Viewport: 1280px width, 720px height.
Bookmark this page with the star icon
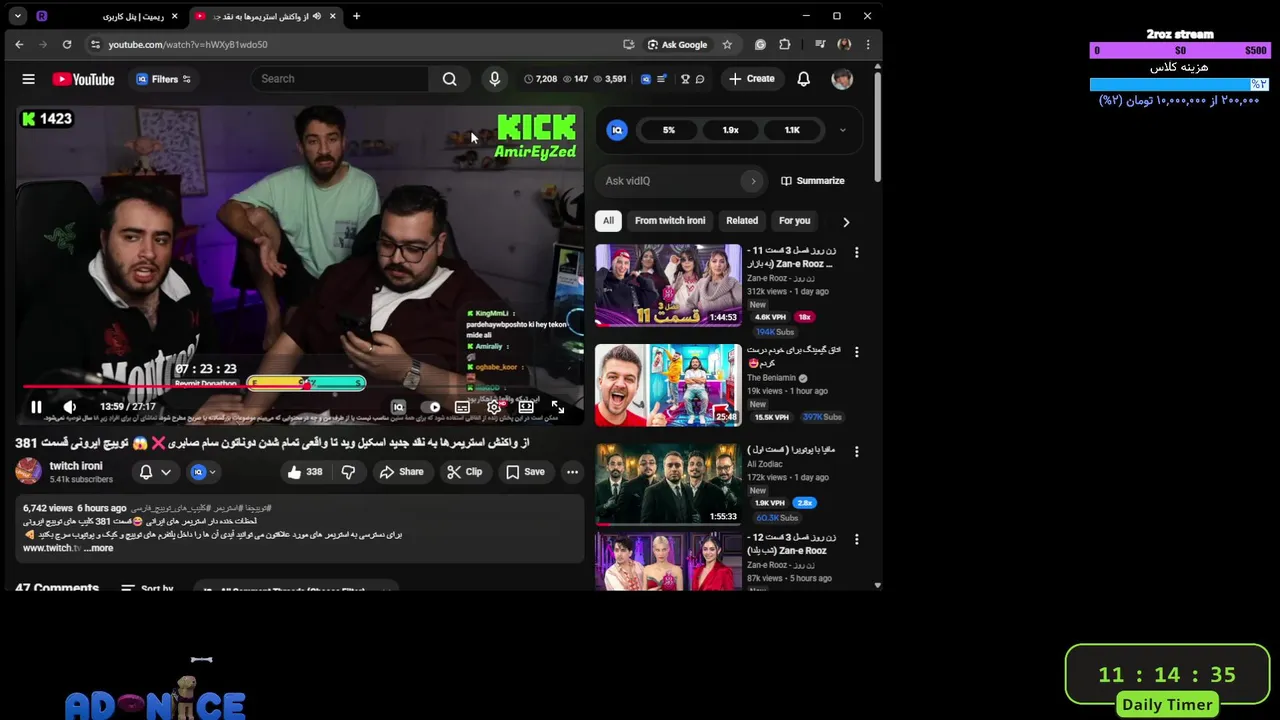727,44
